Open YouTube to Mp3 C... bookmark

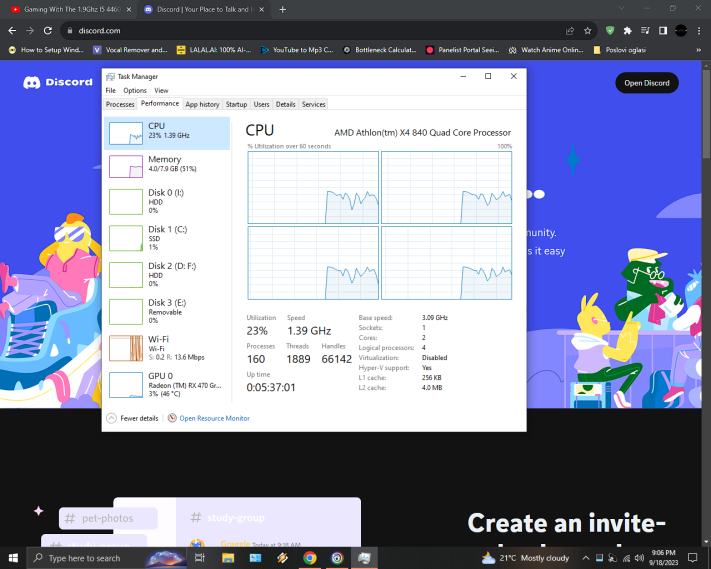(297, 50)
